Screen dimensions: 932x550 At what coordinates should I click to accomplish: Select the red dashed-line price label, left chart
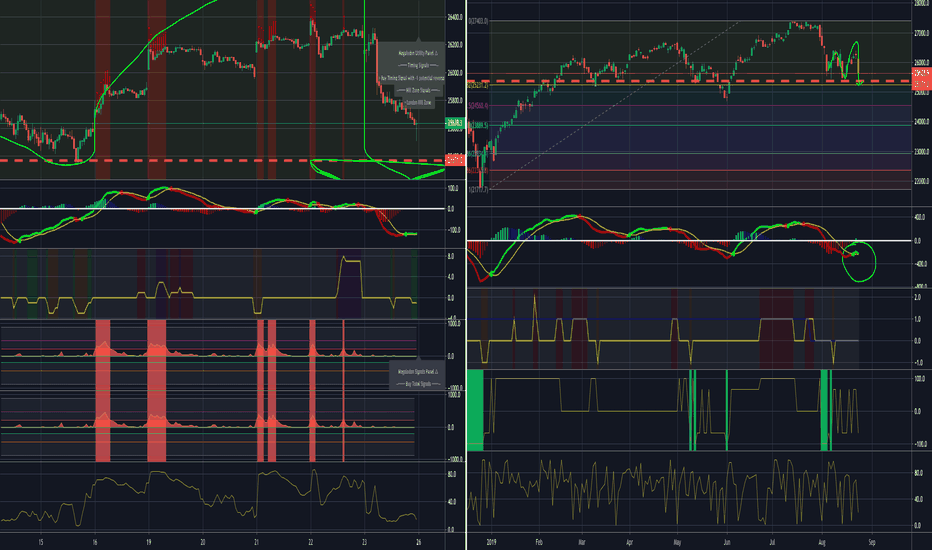click(455, 159)
